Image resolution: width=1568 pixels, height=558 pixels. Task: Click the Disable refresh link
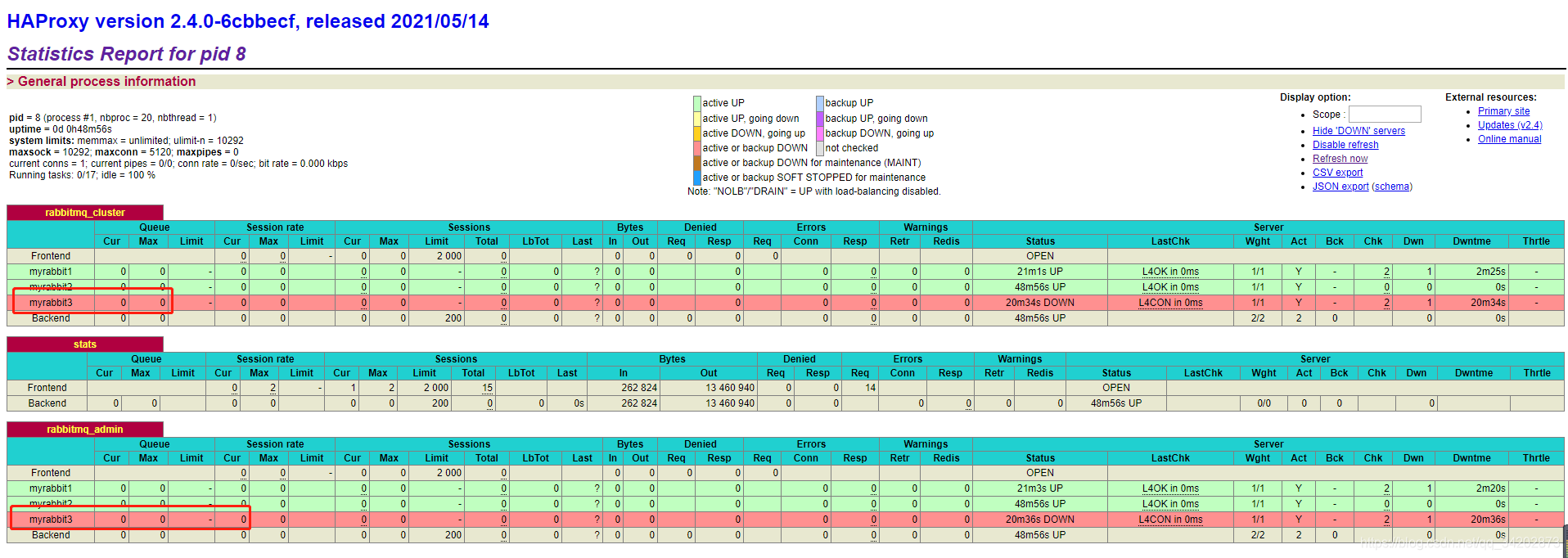(x=1345, y=145)
